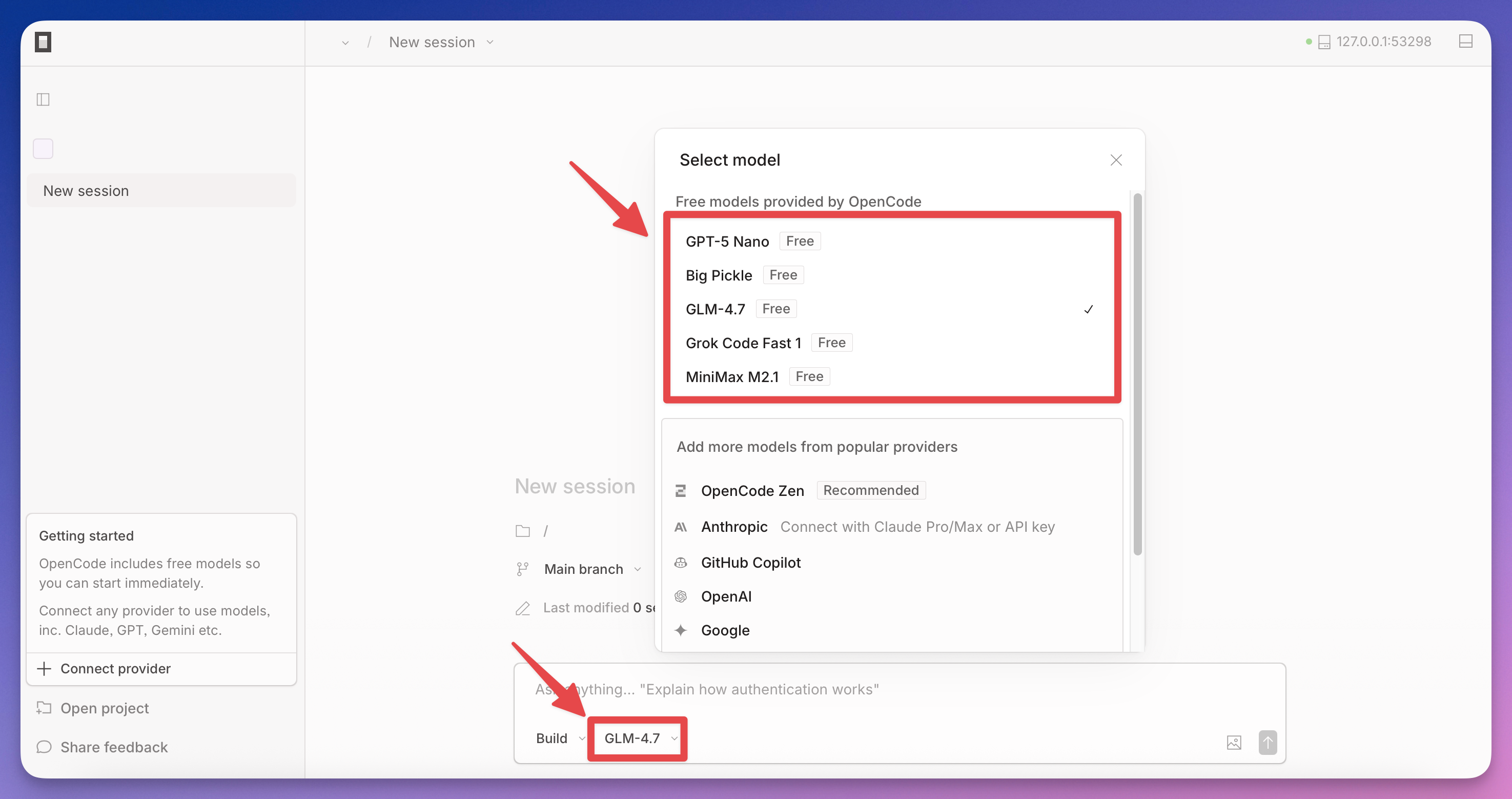The image size is (1512, 799).
Task: Click the image attachment icon in the message box
Action: tap(1234, 742)
